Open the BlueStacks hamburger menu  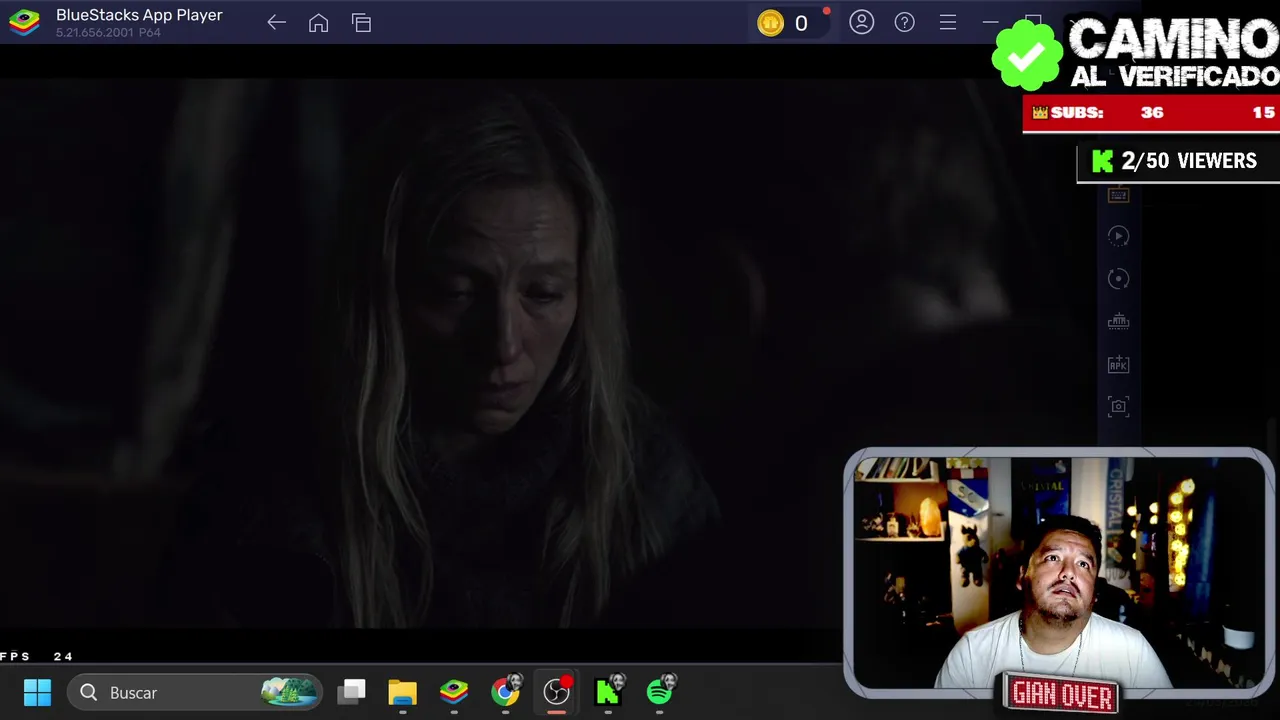coord(947,22)
